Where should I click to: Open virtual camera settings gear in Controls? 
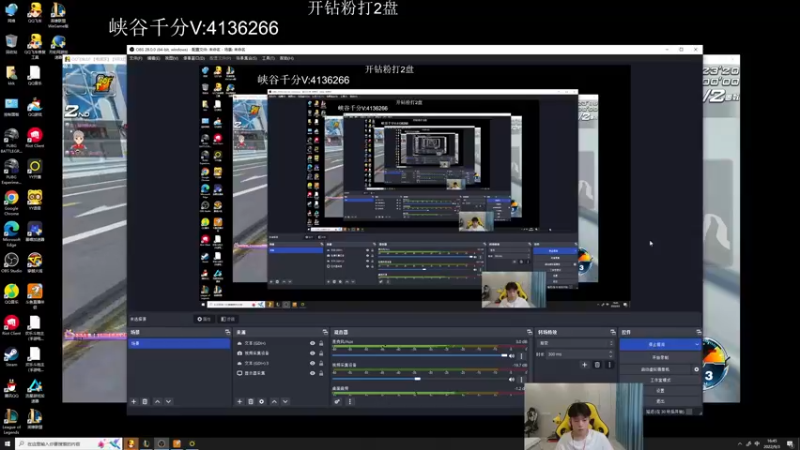(696, 369)
